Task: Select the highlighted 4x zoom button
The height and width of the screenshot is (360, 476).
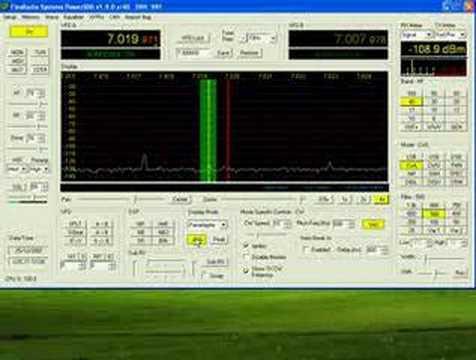Action: pos(381,199)
